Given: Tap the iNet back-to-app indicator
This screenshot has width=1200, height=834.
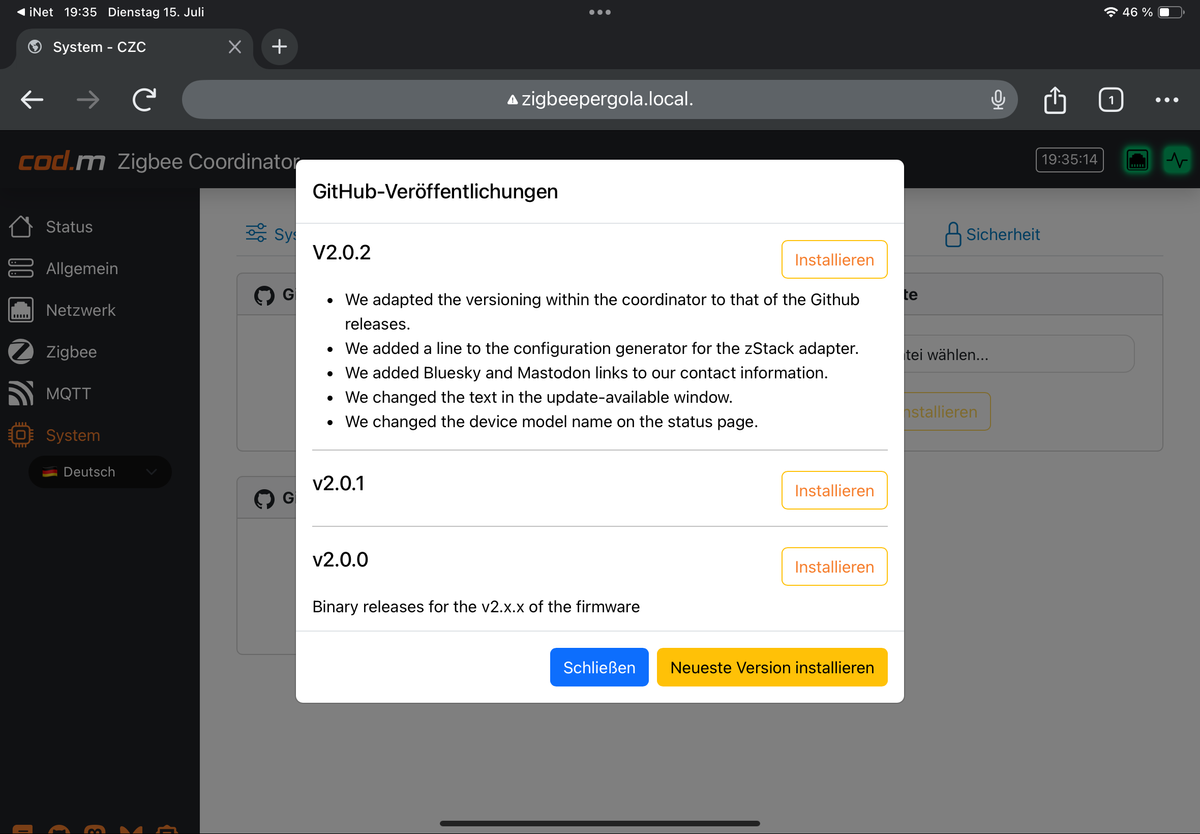Looking at the screenshot, I should [x=36, y=12].
